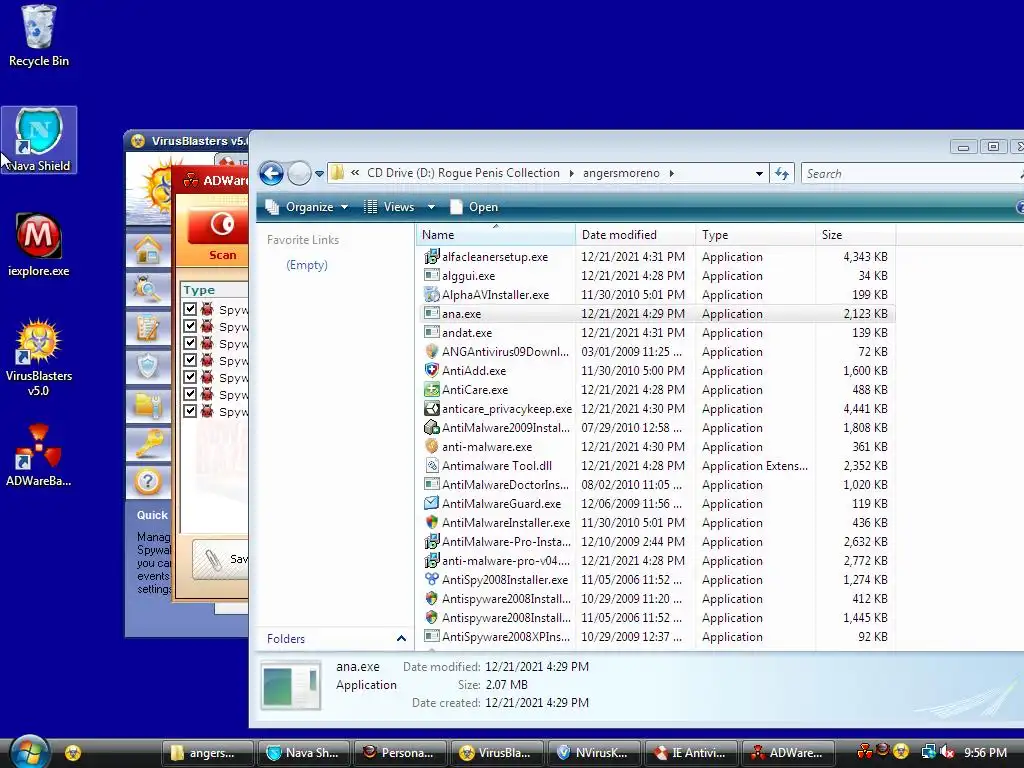Screen dimensions: 1024x768
Task: Select the ana.exe file row
Action: 656,313
